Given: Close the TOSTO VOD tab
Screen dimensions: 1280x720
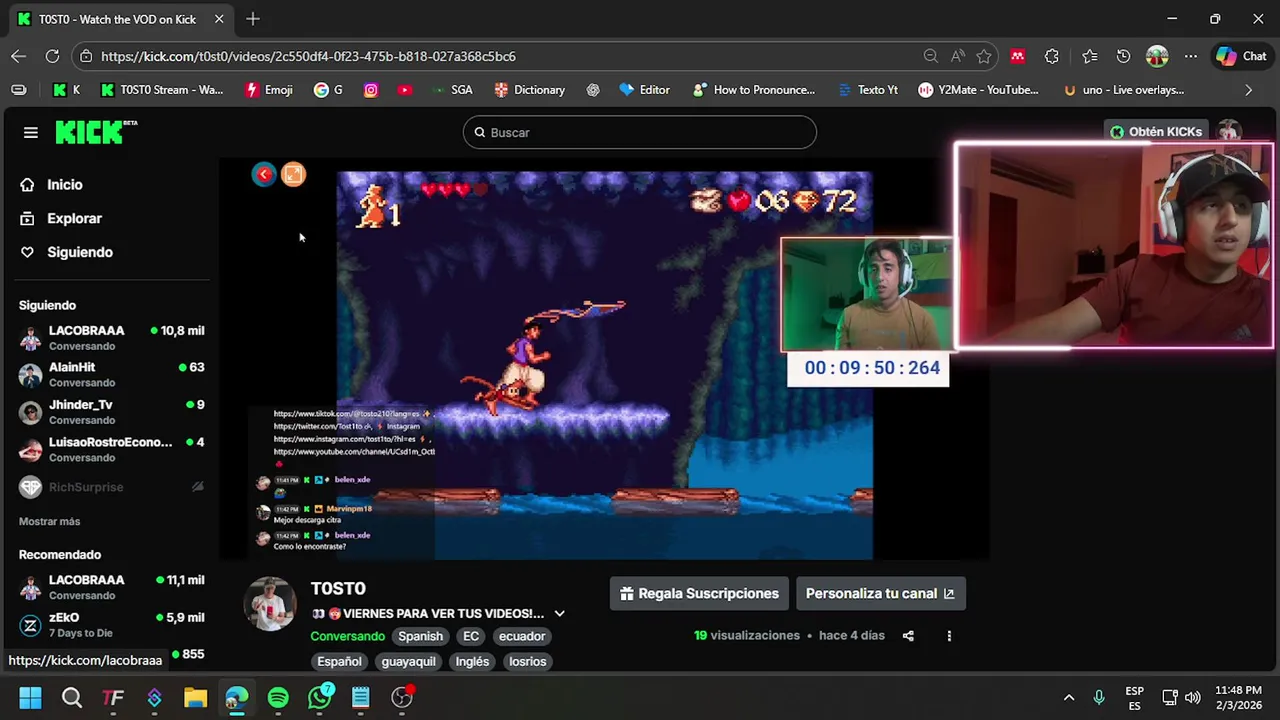Looking at the screenshot, I should point(219,19).
